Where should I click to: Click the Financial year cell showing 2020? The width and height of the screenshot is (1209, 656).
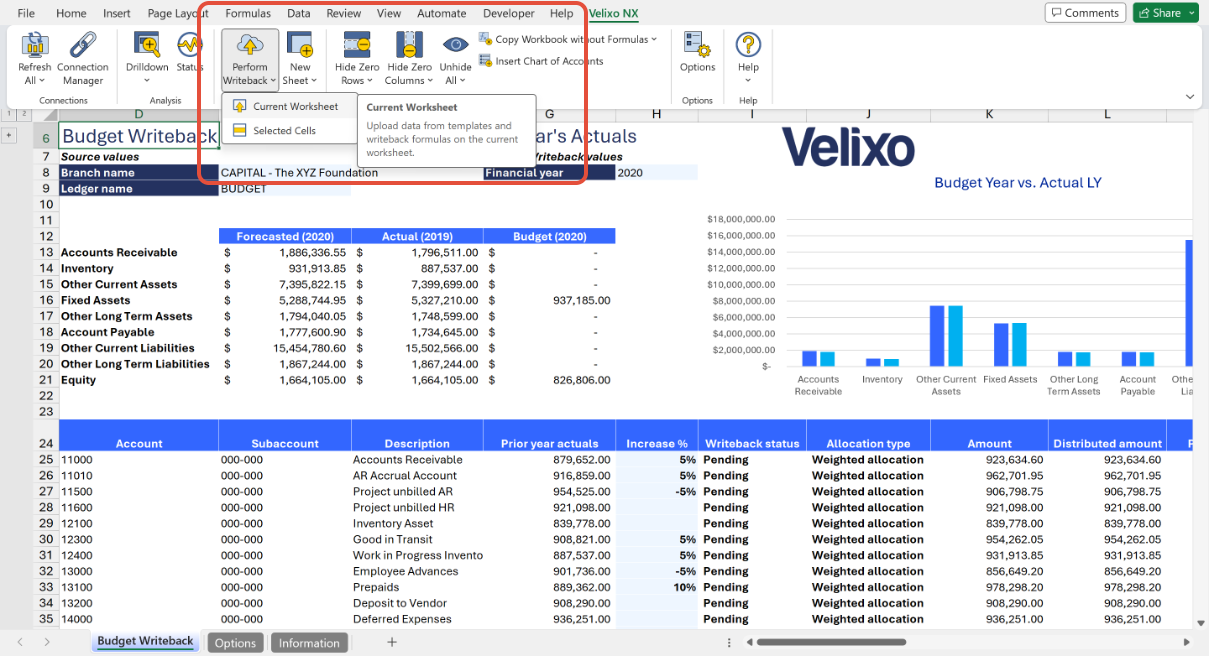click(656, 172)
